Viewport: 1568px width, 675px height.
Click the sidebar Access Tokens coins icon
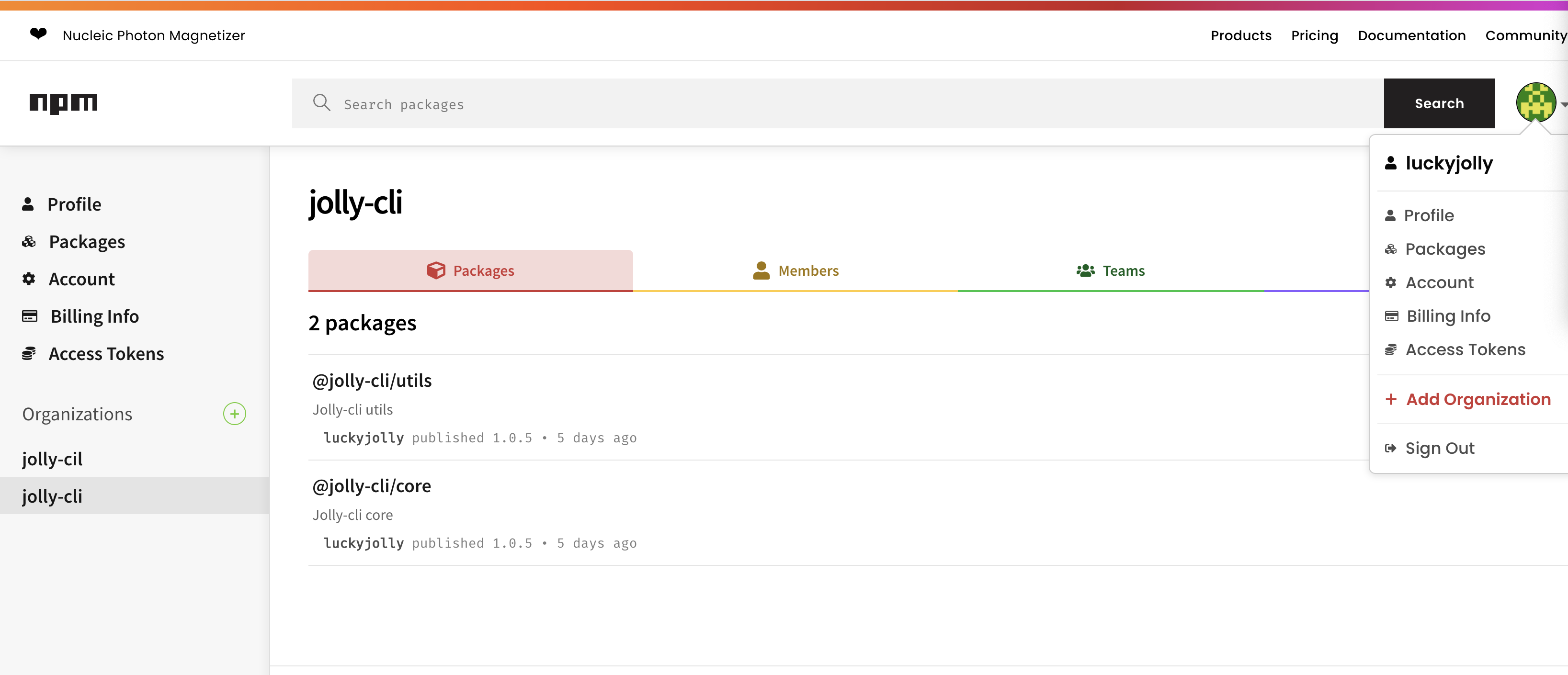click(29, 354)
